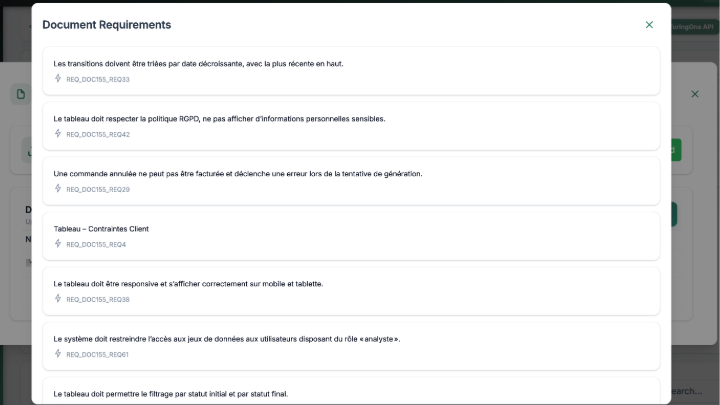
Task: Open the RGPD policy requirement text
Action: (219, 118)
